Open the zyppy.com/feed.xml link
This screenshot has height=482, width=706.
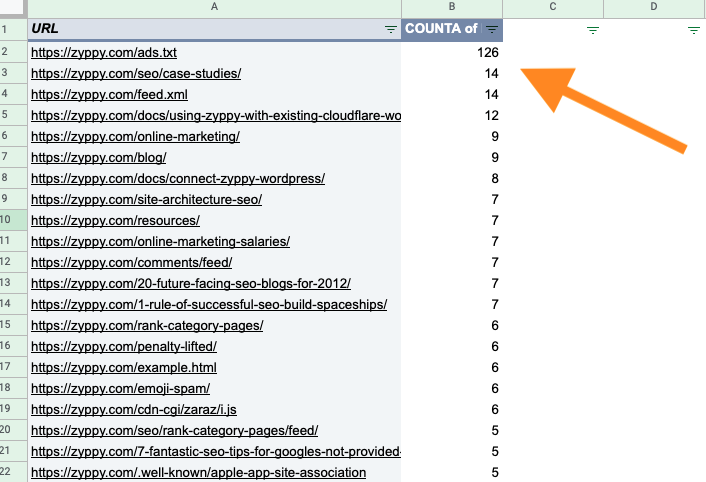point(109,95)
